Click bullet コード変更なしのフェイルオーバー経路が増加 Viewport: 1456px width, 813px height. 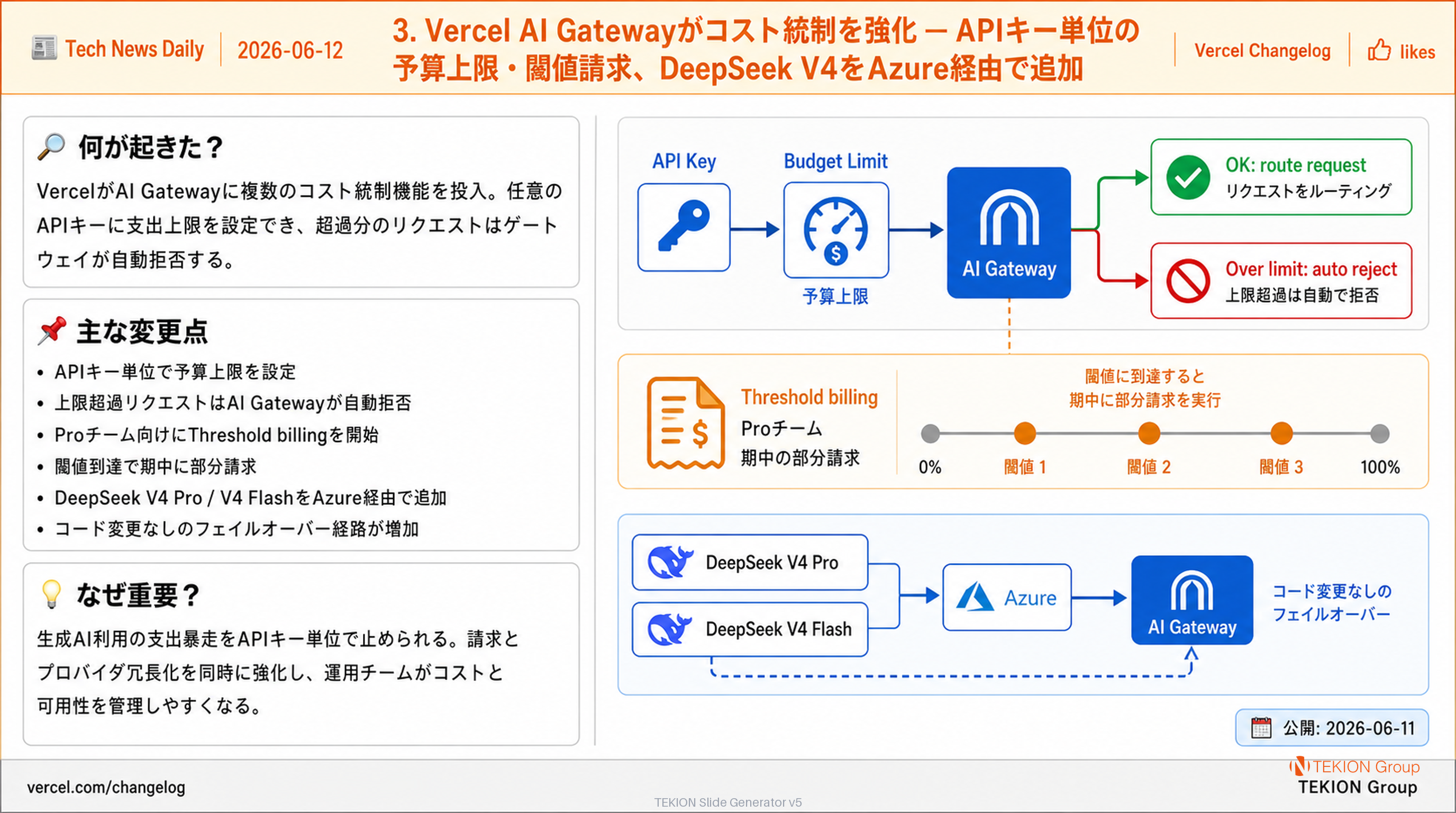click(x=236, y=529)
